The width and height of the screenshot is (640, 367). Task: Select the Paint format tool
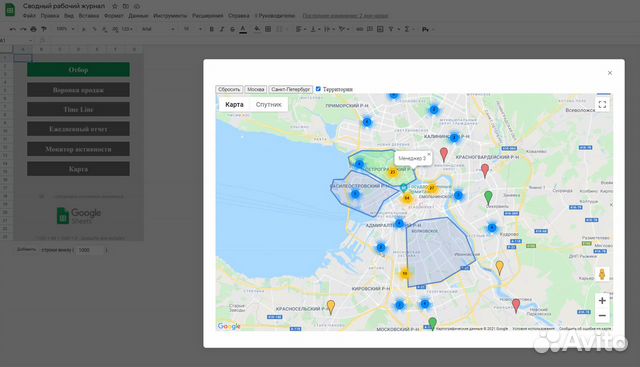[x=44, y=29]
